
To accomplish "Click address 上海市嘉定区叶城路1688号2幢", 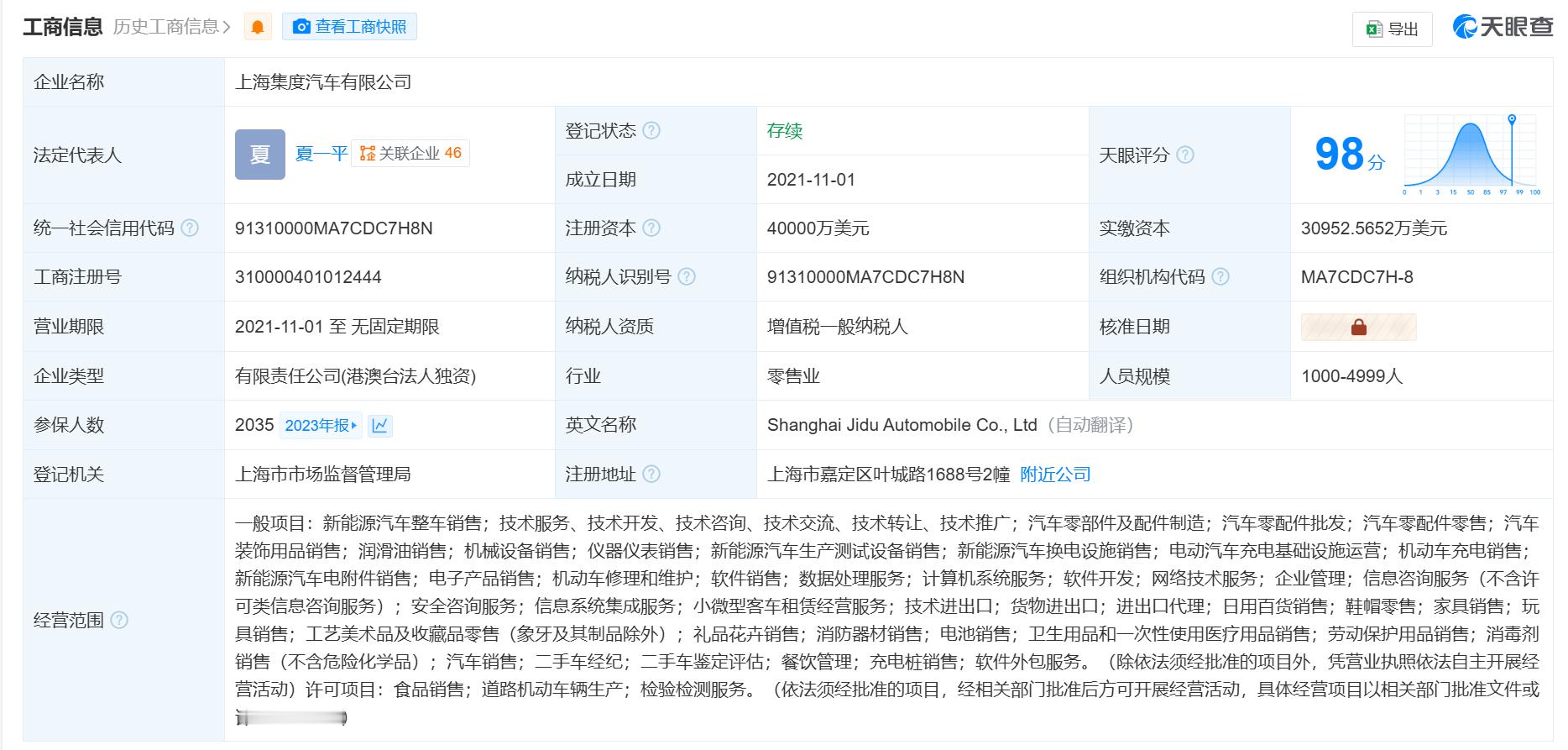I will (x=888, y=475).
